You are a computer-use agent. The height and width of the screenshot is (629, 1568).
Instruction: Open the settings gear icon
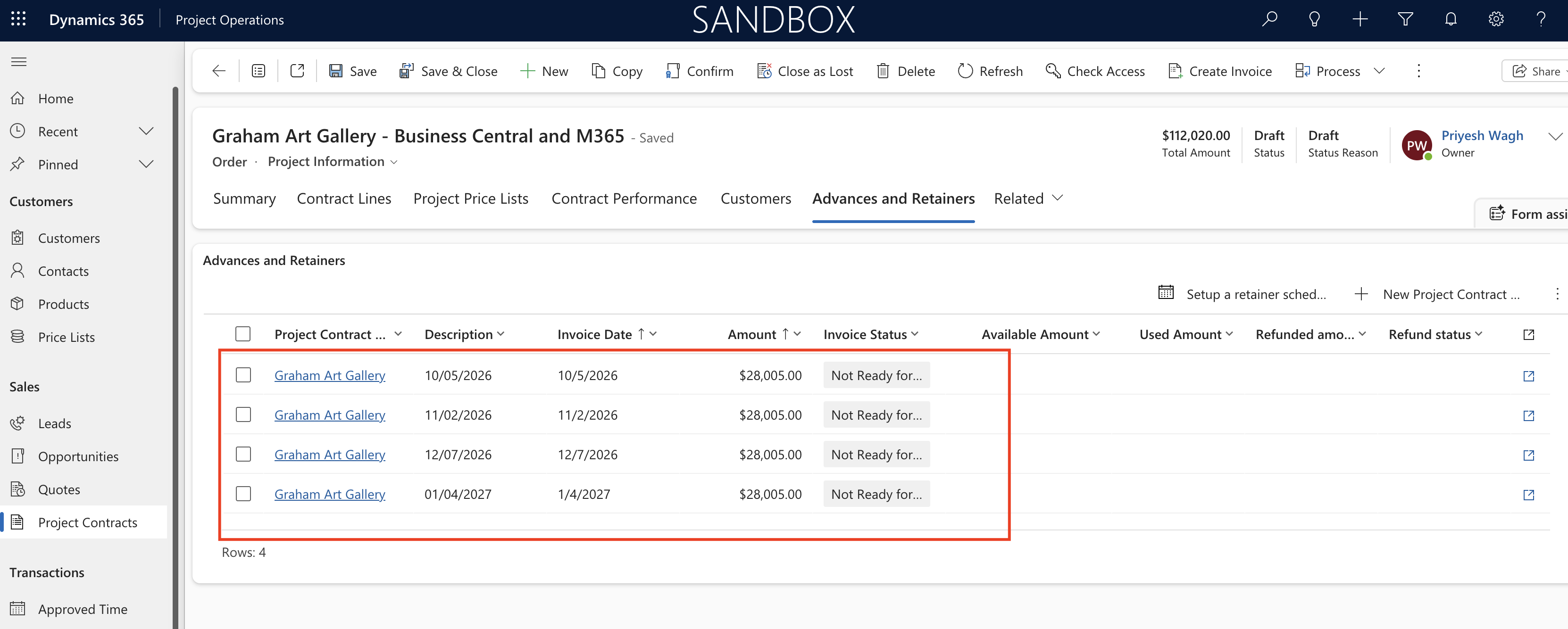point(1495,19)
